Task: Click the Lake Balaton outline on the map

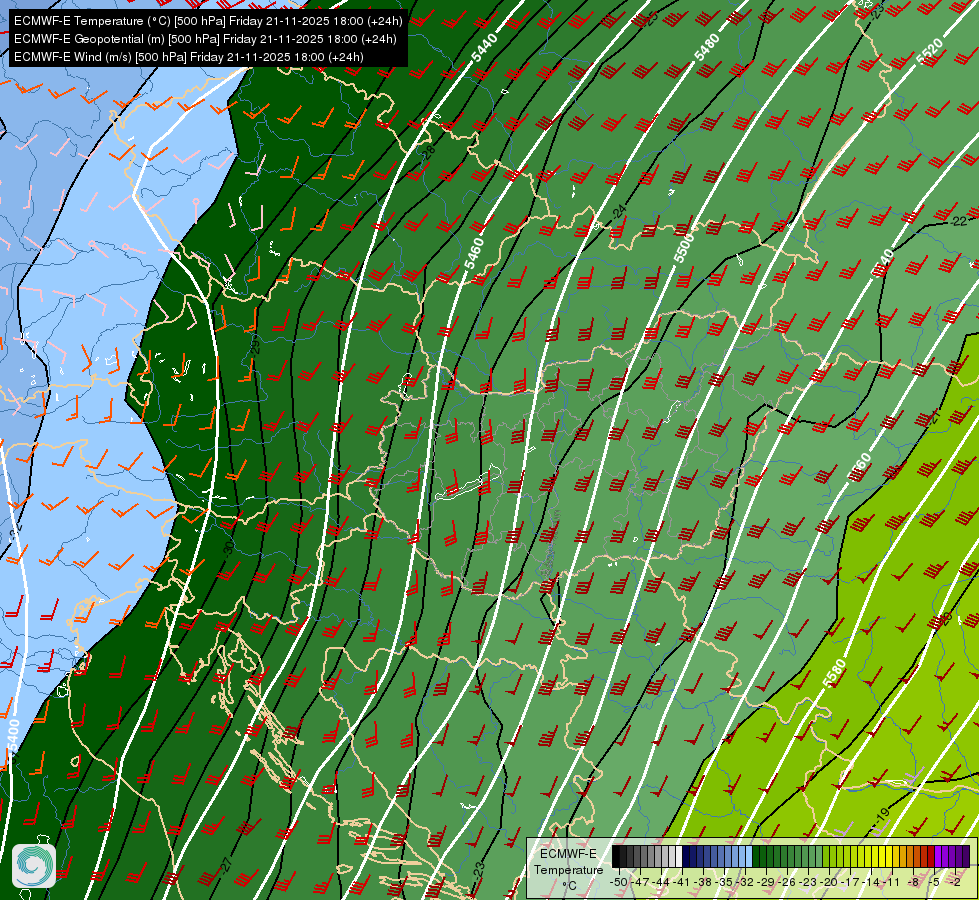Action: 468,484
